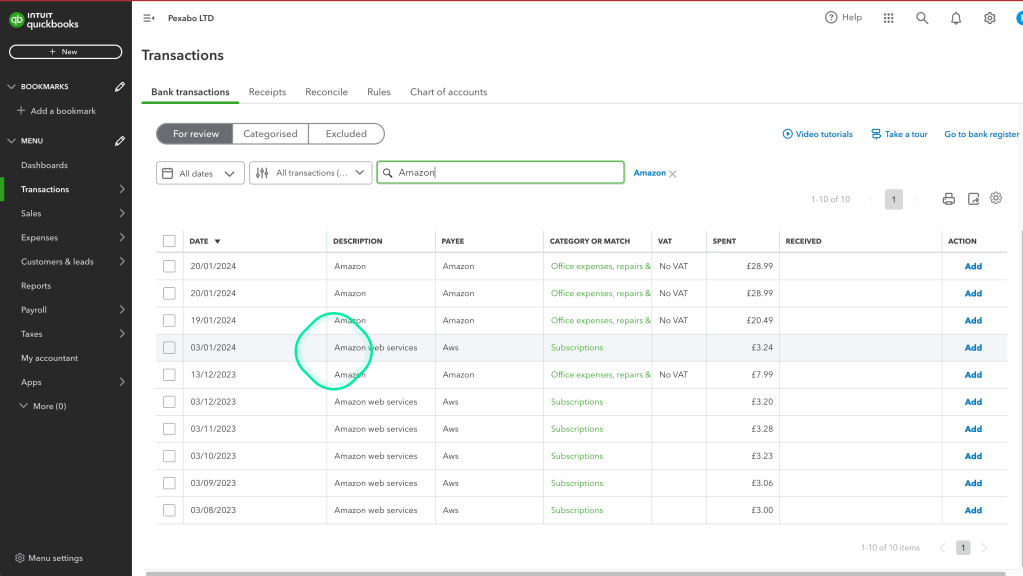Tick the select-all checkbox in header
This screenshot has width=1023, height=576.
(169, 241)
